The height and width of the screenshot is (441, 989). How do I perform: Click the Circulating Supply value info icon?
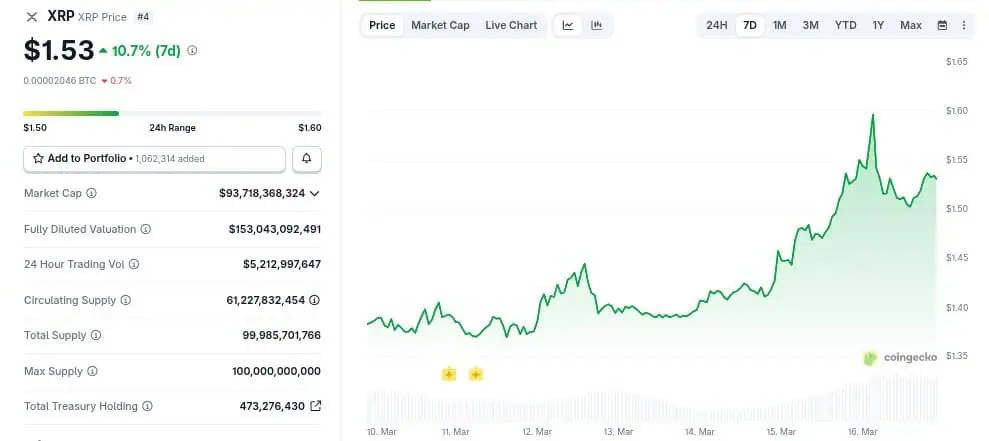315,300
